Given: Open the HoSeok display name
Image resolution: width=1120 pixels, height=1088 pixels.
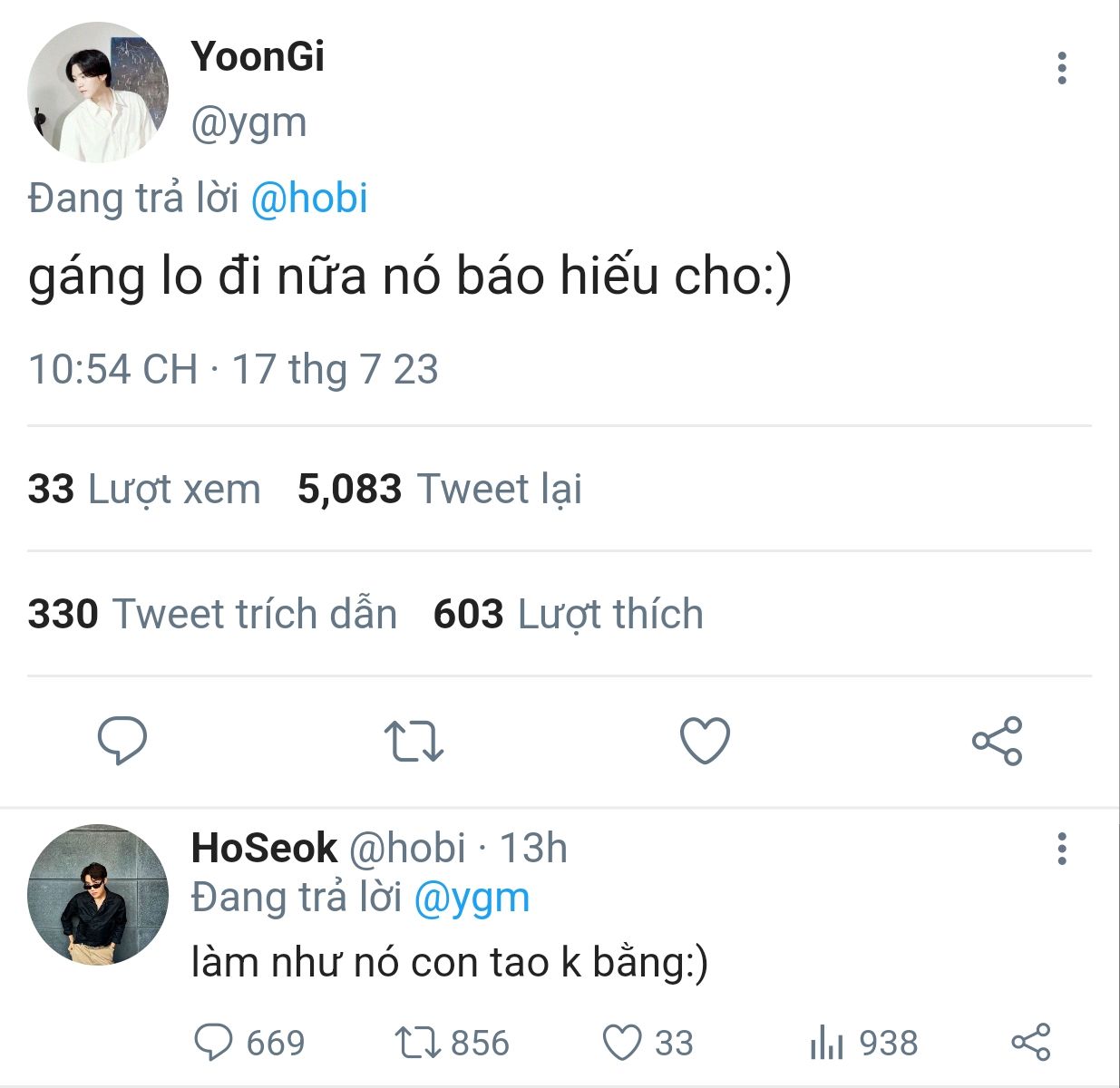Looking at the screenshot, I should 264,849.
